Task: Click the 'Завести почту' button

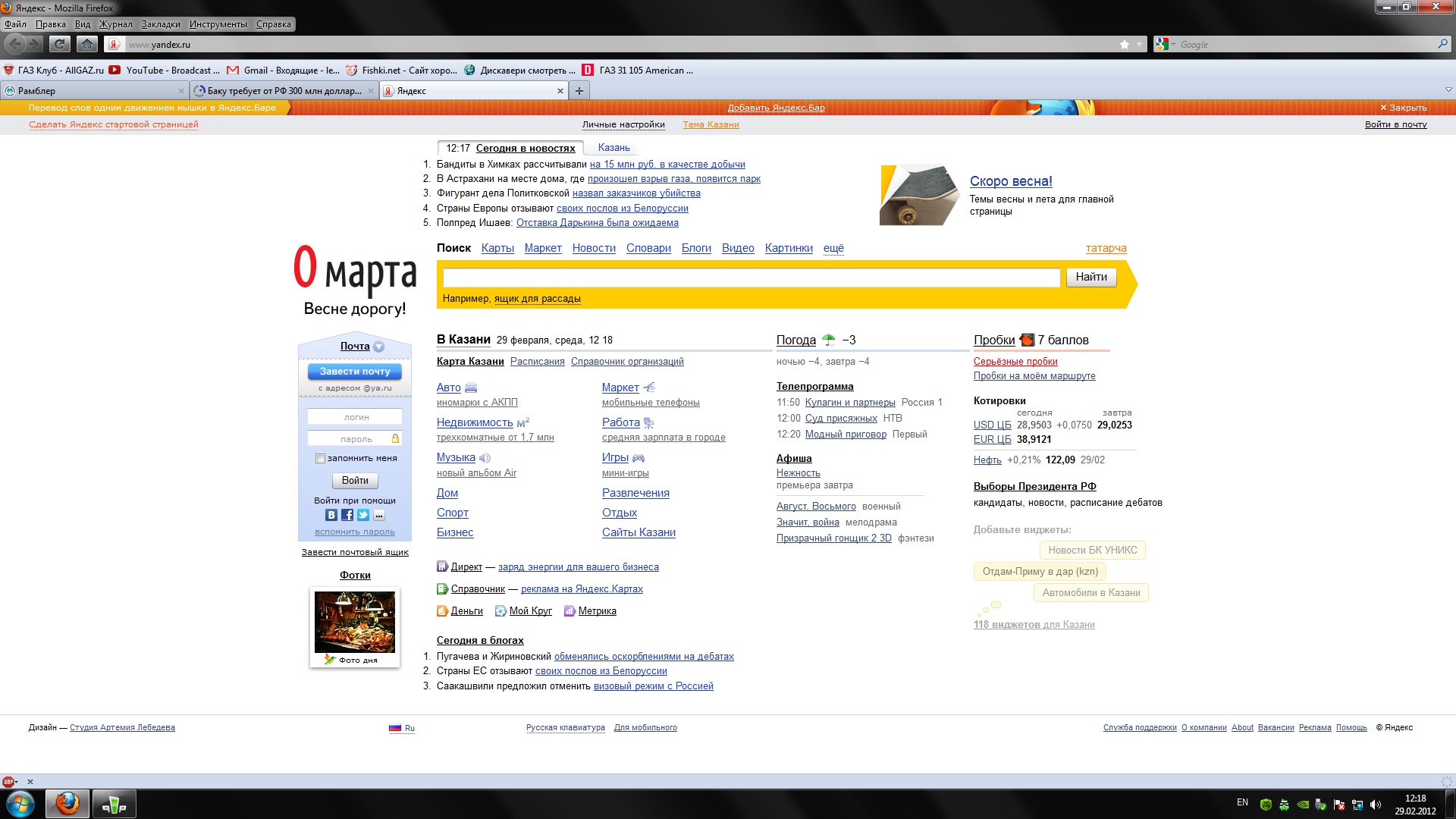Action: point(355,372)
